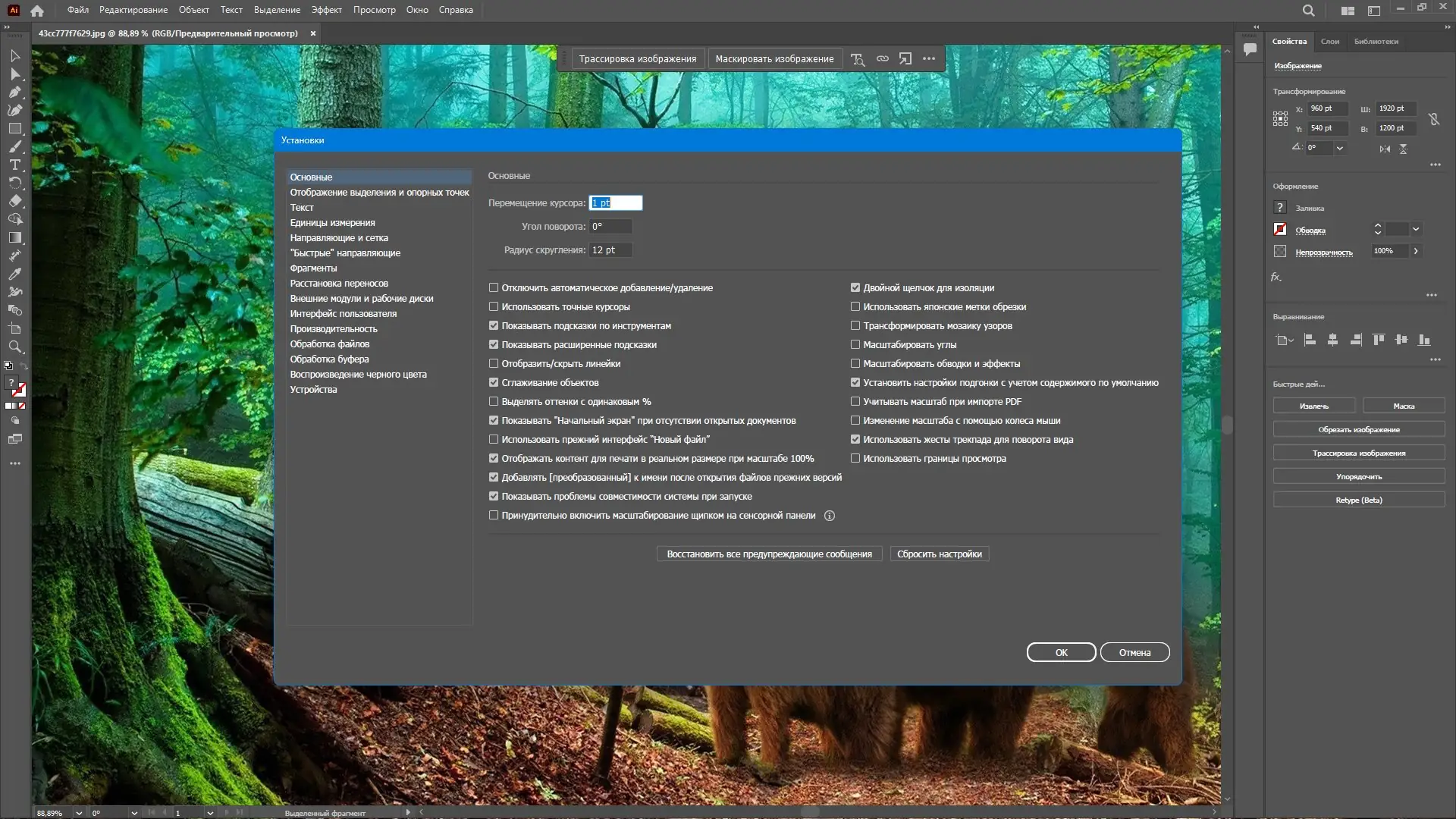The image size is (1456, 819).
Task: Click the search icon at top right
Action: (1308, 11)
